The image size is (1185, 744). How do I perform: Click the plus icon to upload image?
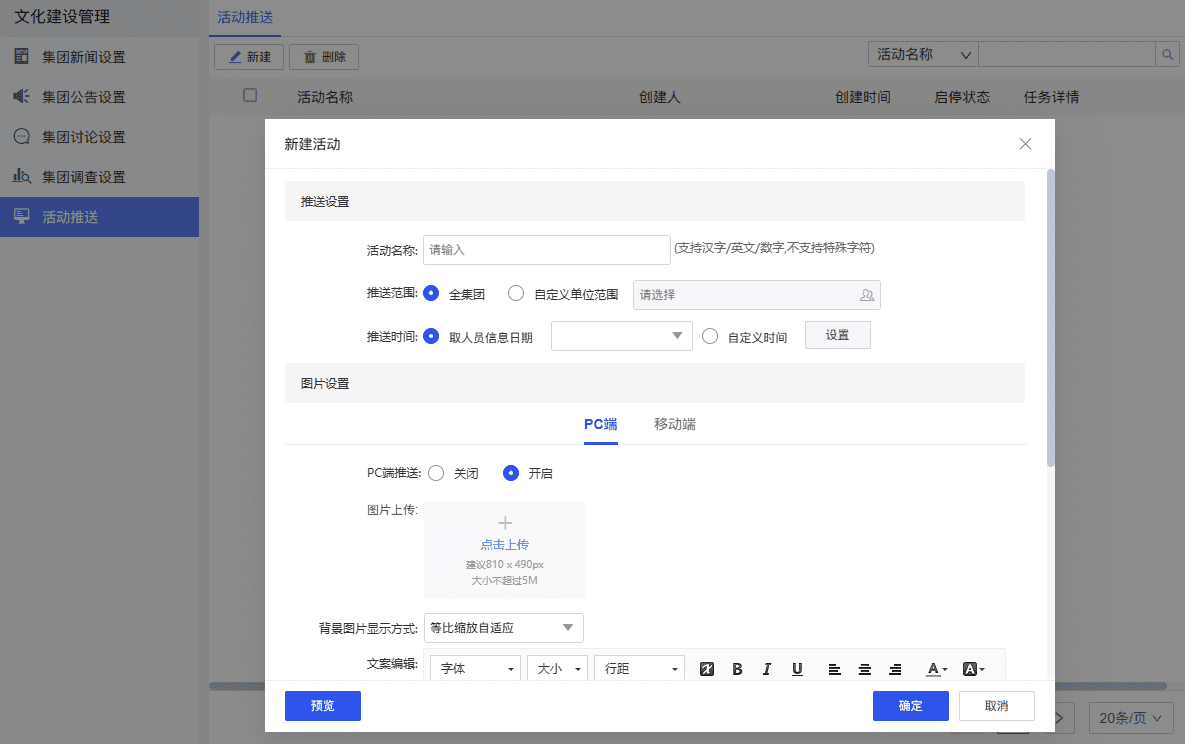point(505,522)
